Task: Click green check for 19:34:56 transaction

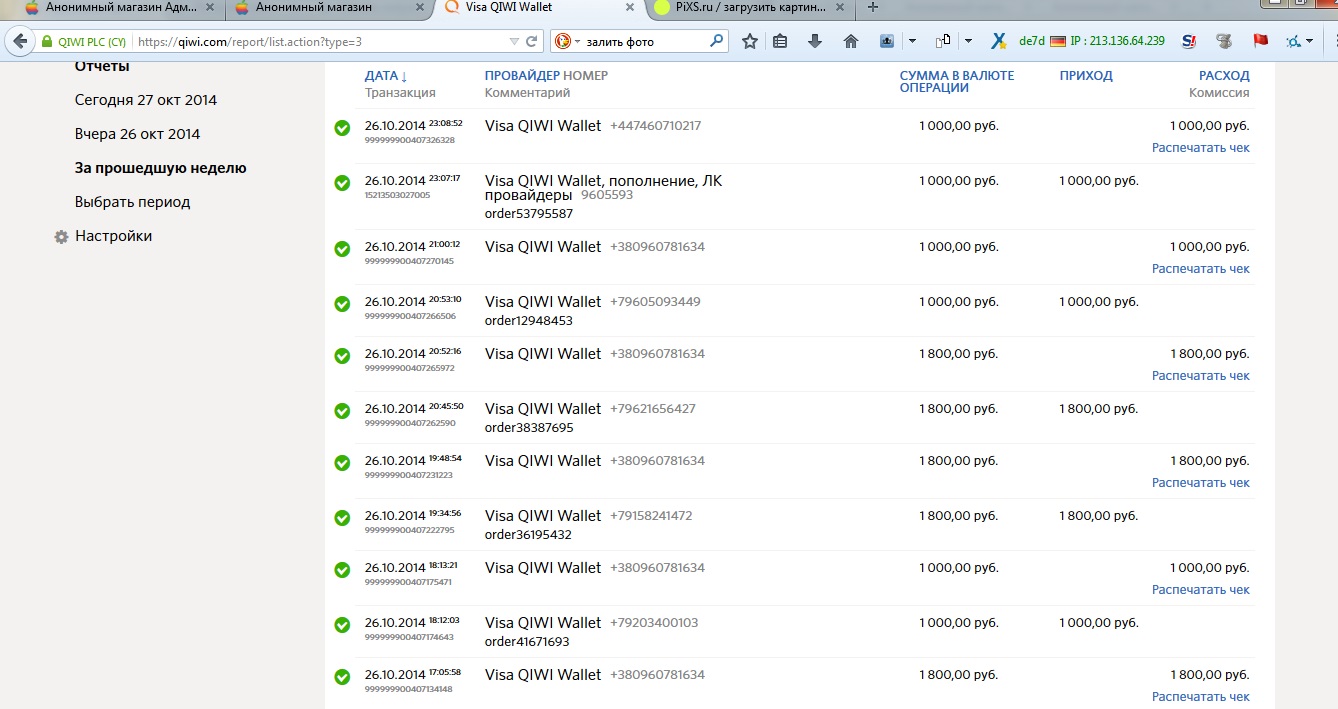Action: pyautogui.click(x=342, y=517)
